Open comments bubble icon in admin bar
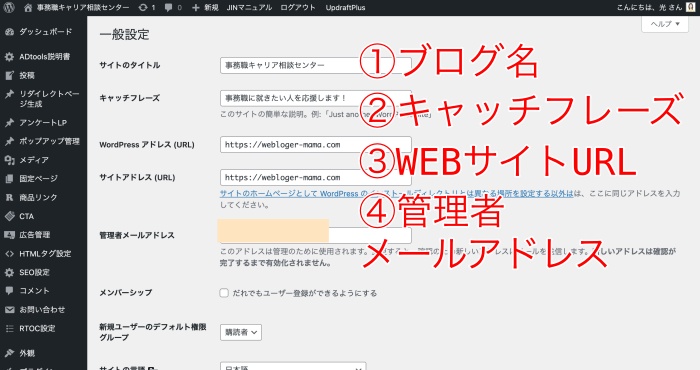Screen dimensions: 700x370 point(168,8)
